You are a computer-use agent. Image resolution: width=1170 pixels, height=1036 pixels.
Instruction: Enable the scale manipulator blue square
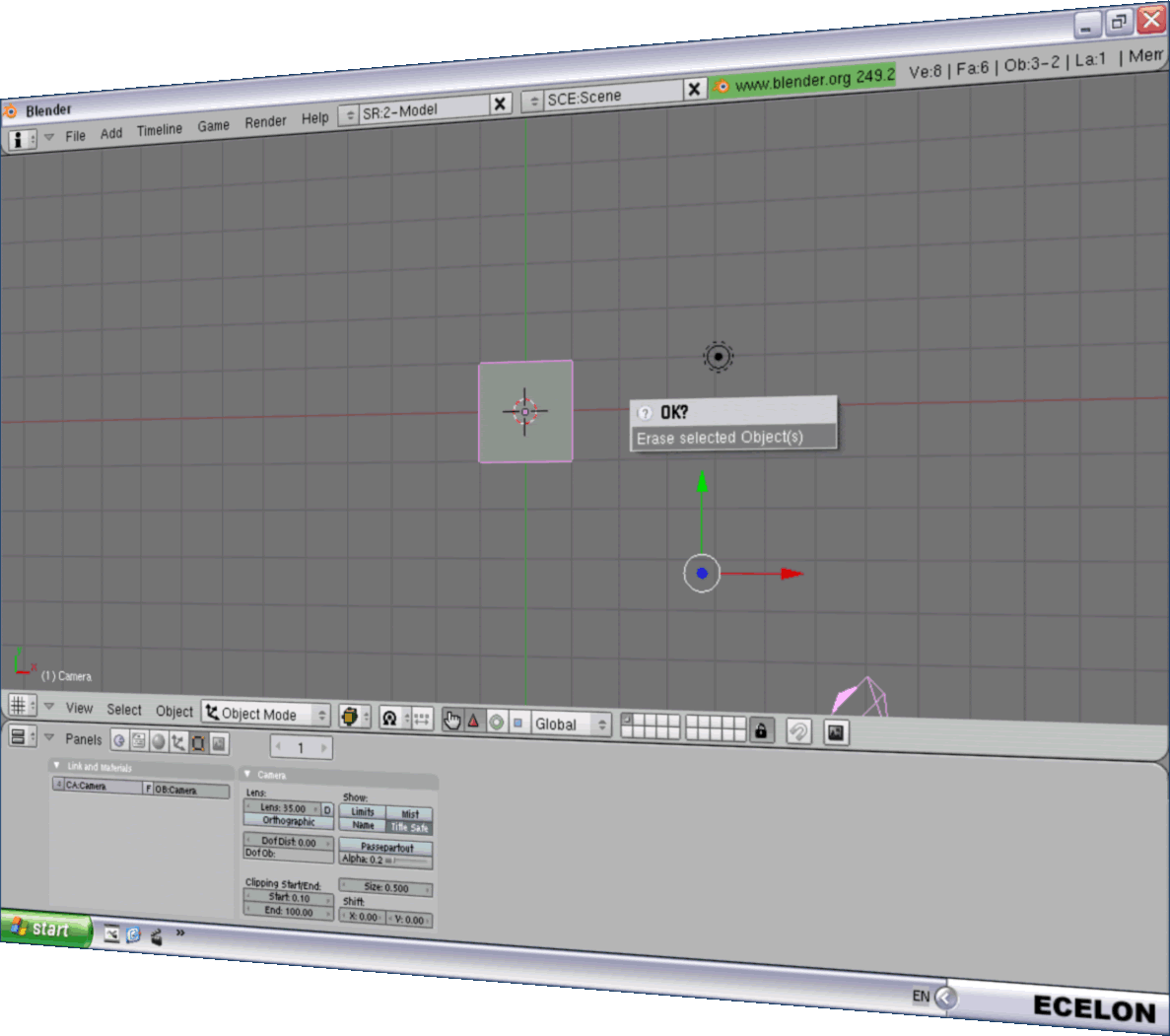click(x=517, y=723)
